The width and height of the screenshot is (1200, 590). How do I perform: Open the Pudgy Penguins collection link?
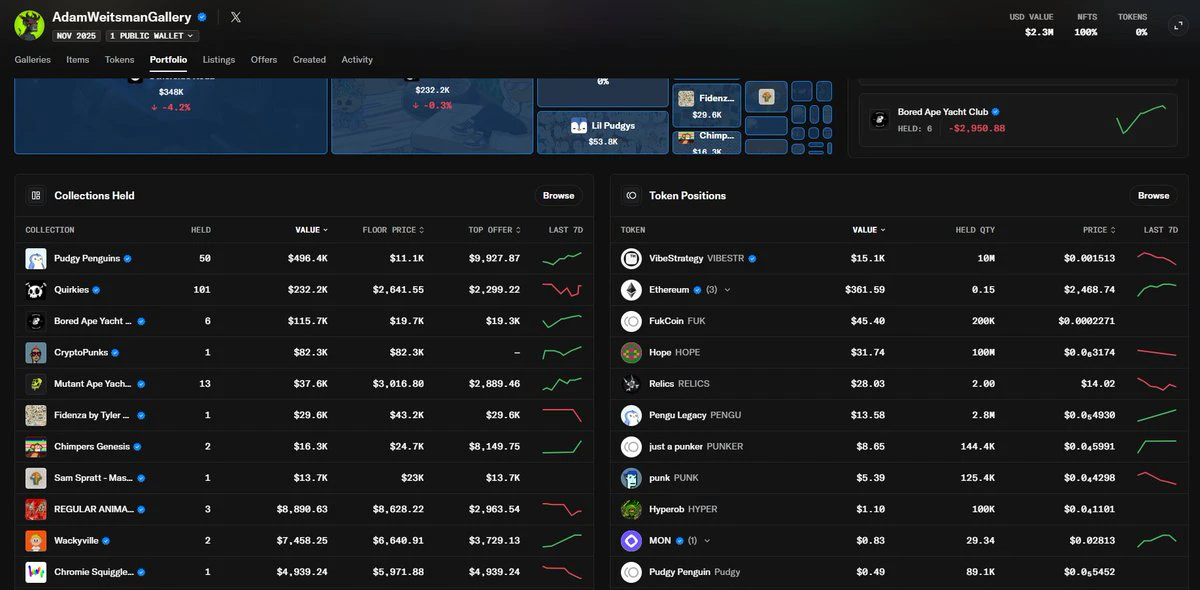point(87,259)
